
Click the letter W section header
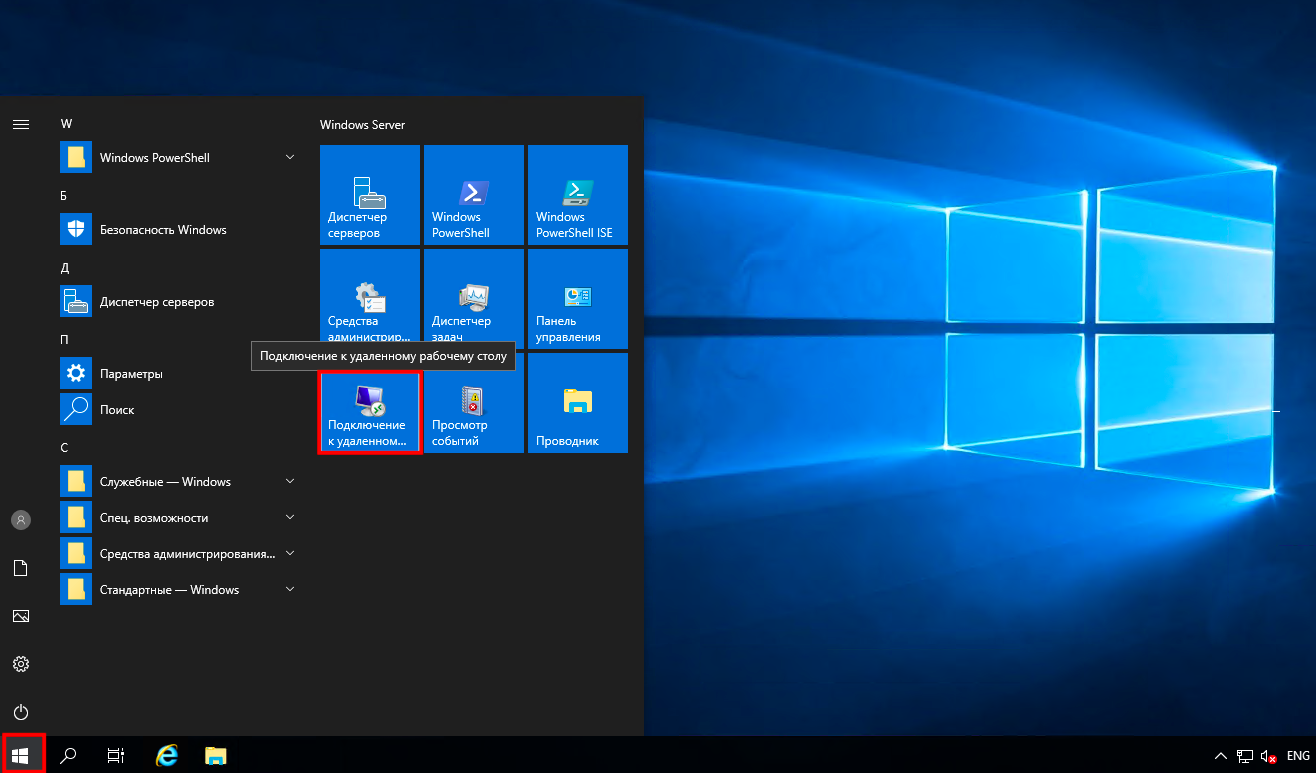[x=67, y=124]
